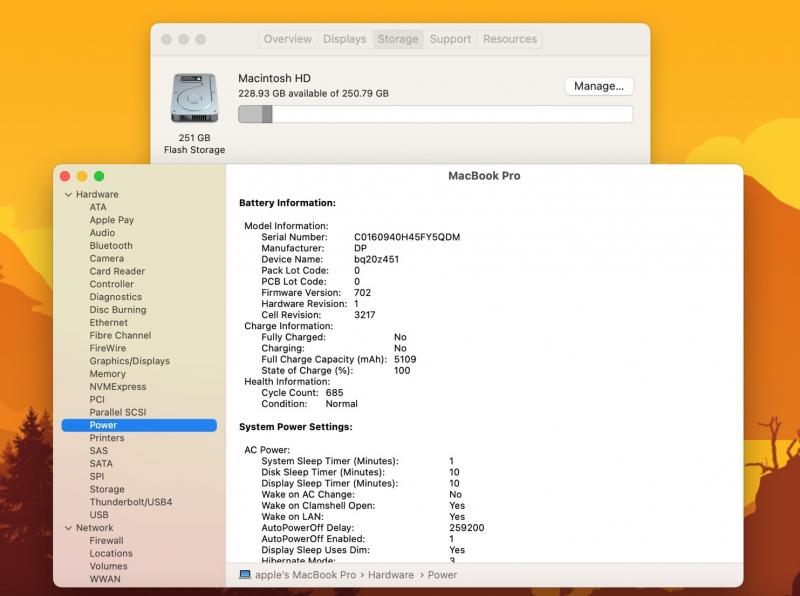The height and width of the screenshot is (596, 800).
Task: Minimize the System Information window
Action: (x=82, y=176)
